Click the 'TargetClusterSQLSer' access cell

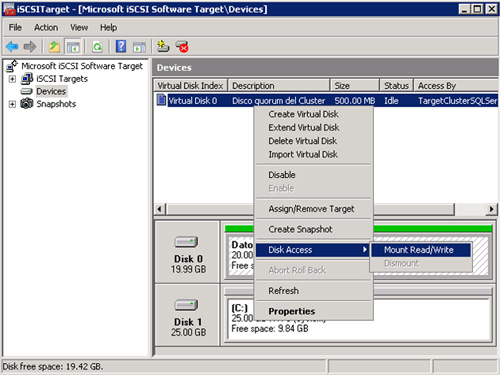tap(457, 101)
